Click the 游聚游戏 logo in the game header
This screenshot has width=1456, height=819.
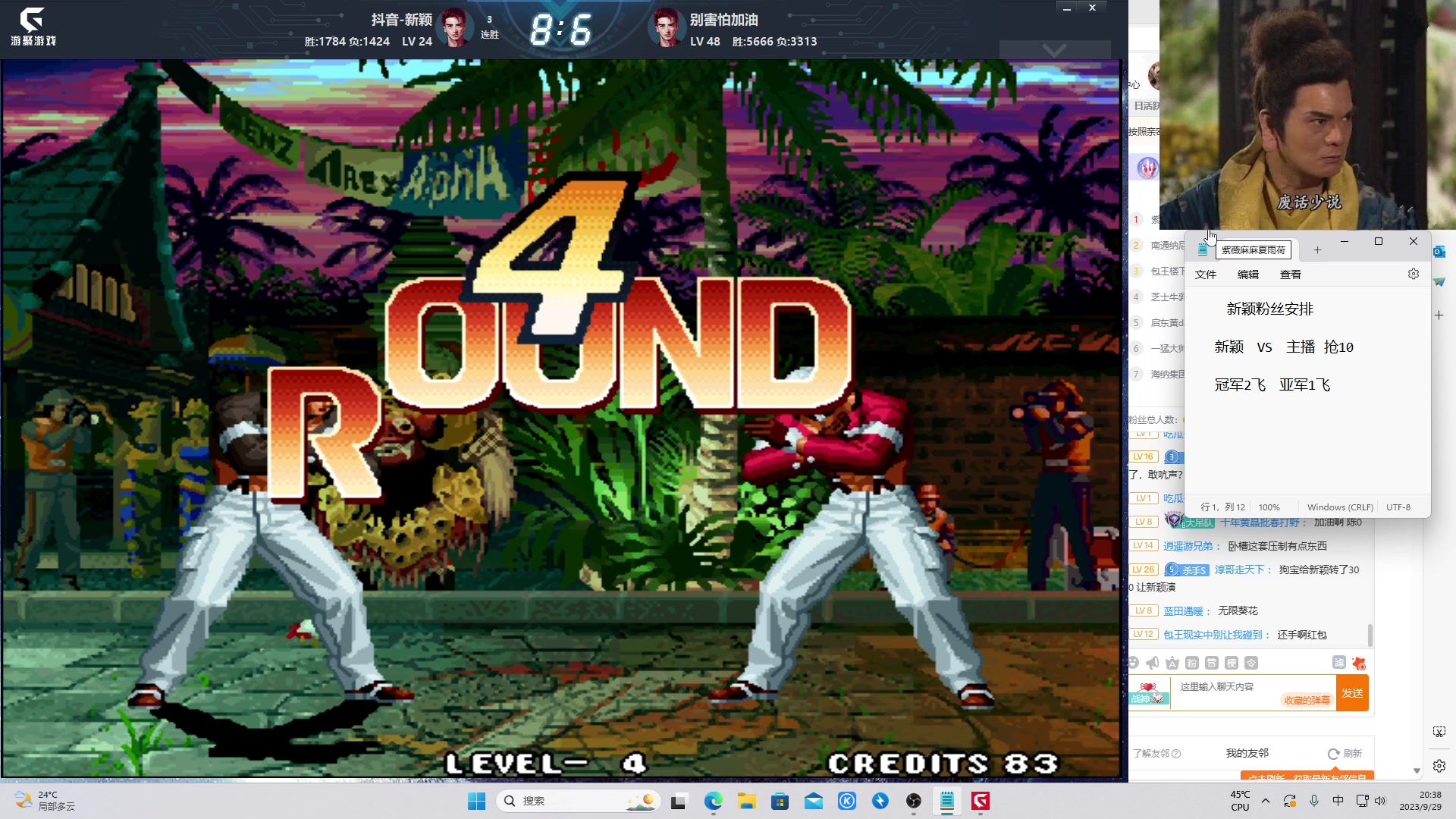coord(33,27)
